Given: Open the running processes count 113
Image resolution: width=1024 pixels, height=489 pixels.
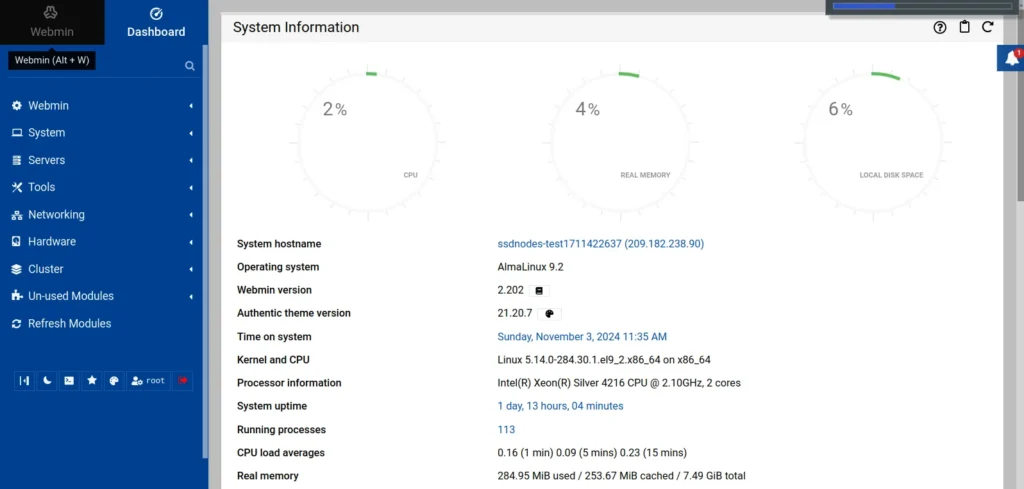Looking at the screenshot, I should tap(506, 430).
